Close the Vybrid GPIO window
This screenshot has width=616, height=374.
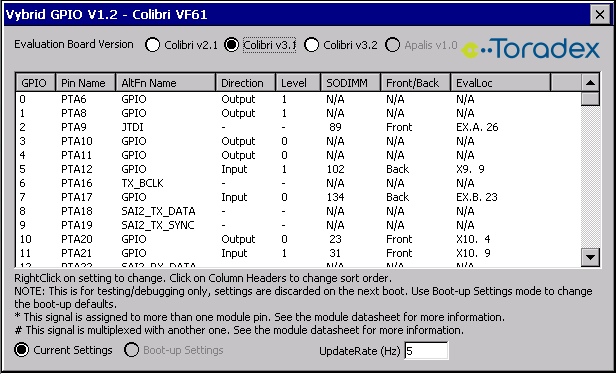click(600, 15)
